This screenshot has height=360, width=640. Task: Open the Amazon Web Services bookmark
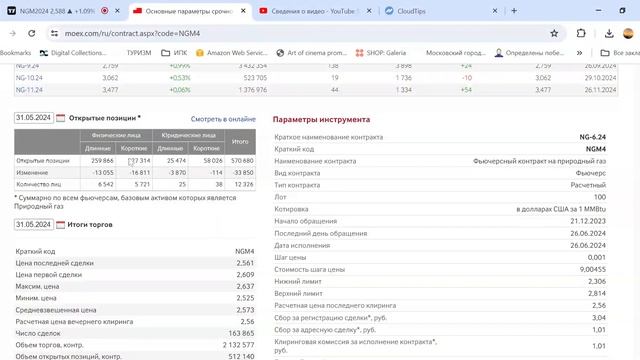tap(232, 53)
